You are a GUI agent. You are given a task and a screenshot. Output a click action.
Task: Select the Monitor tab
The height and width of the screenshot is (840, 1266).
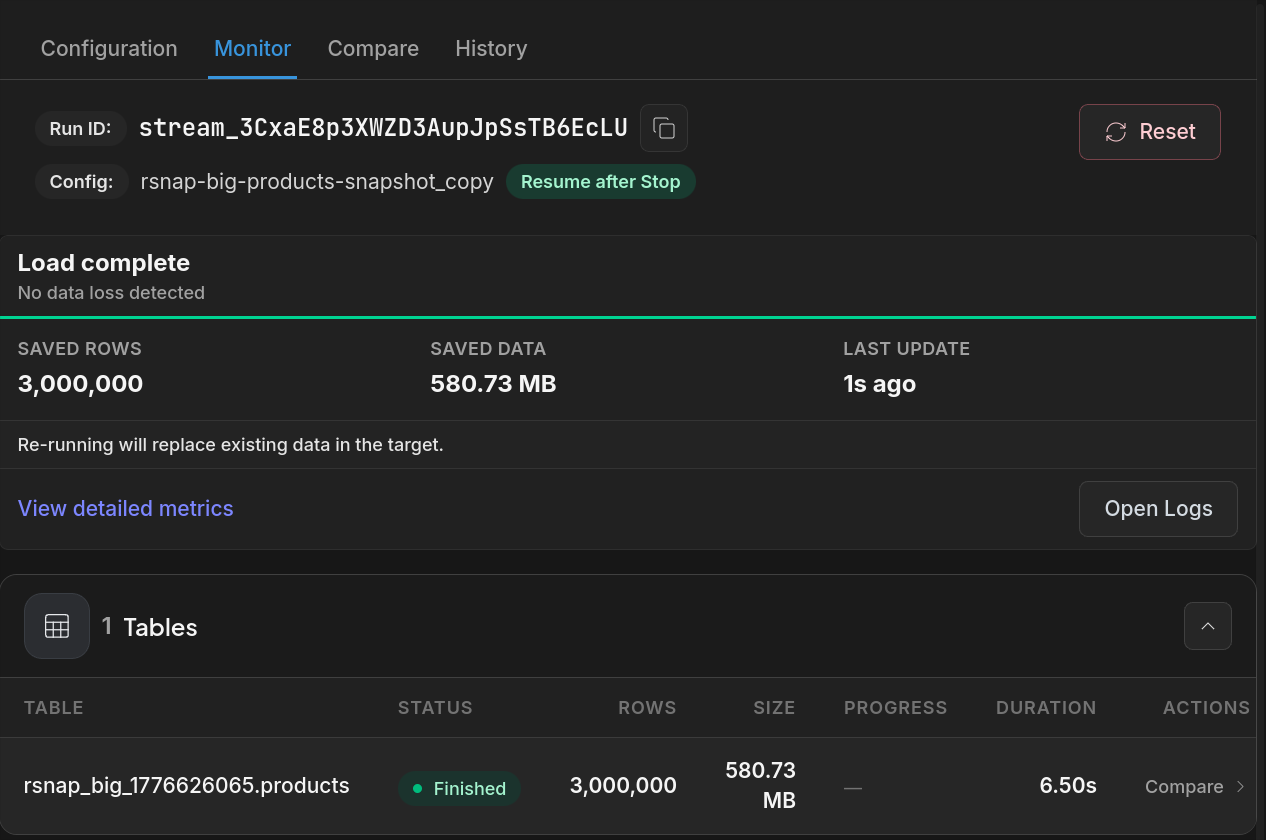253,48
